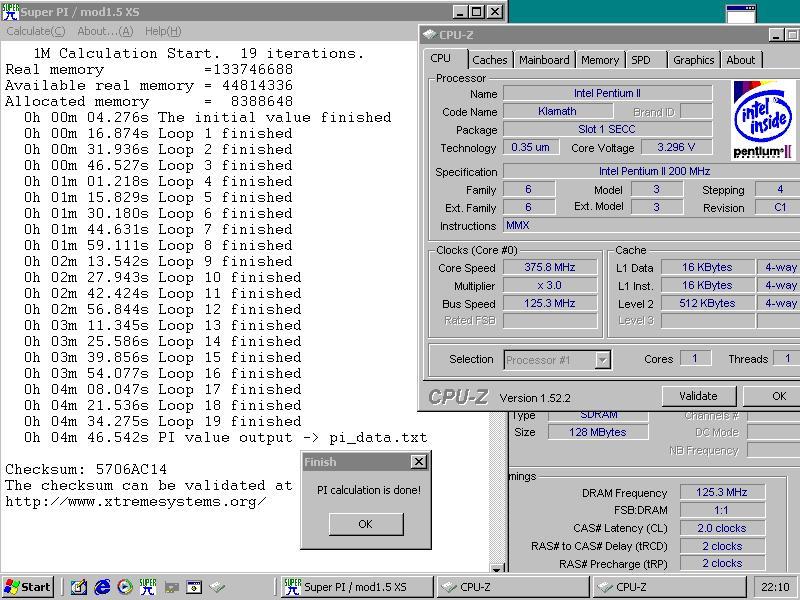This screenshot has width=800, height=600.
Task: Click the 22:10 taskbar clock
Action: tap(775, 587)
